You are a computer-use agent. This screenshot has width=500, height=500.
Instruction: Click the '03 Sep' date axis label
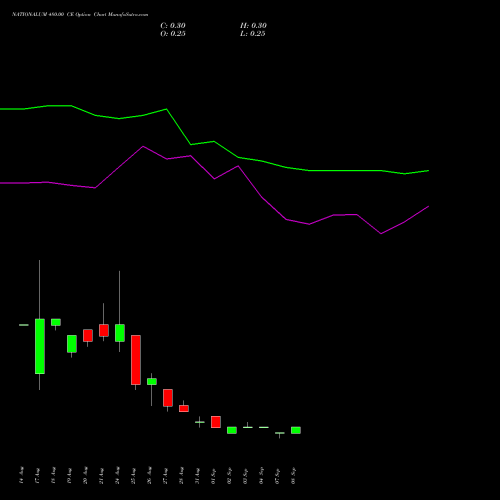tap(246, 475)
